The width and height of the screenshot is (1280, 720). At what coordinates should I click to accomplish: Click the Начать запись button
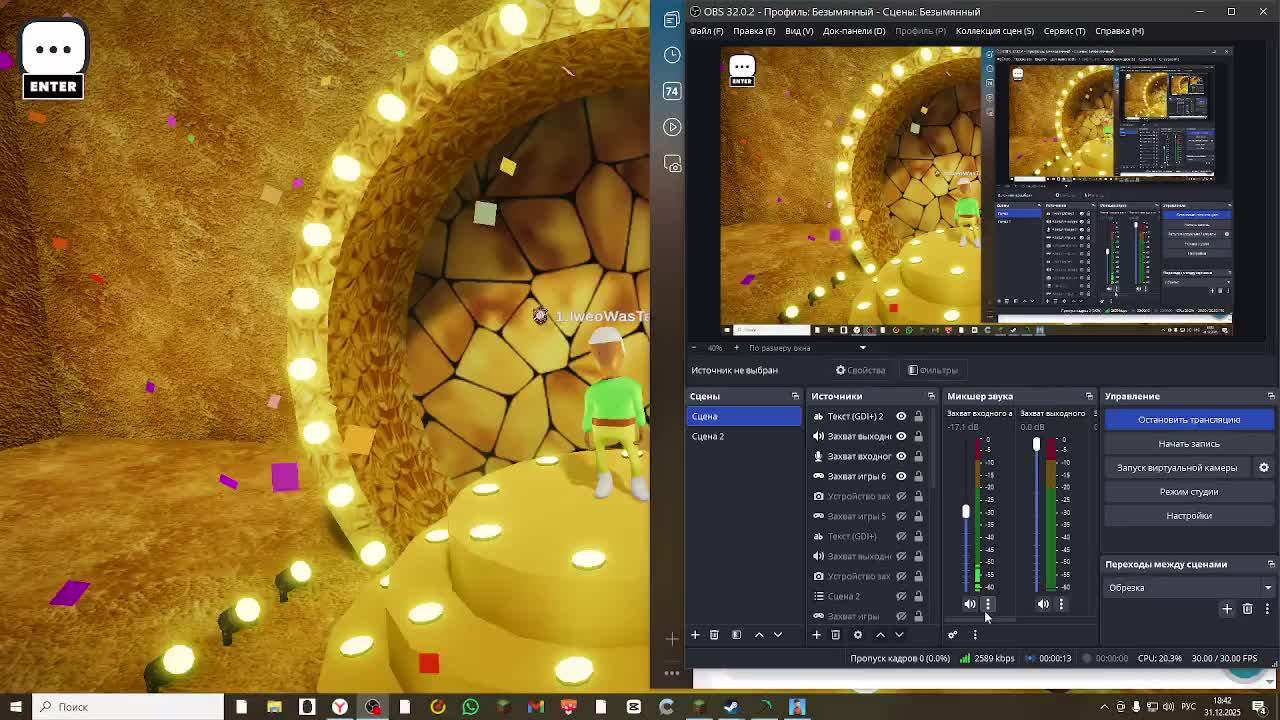click(1188, 444)
